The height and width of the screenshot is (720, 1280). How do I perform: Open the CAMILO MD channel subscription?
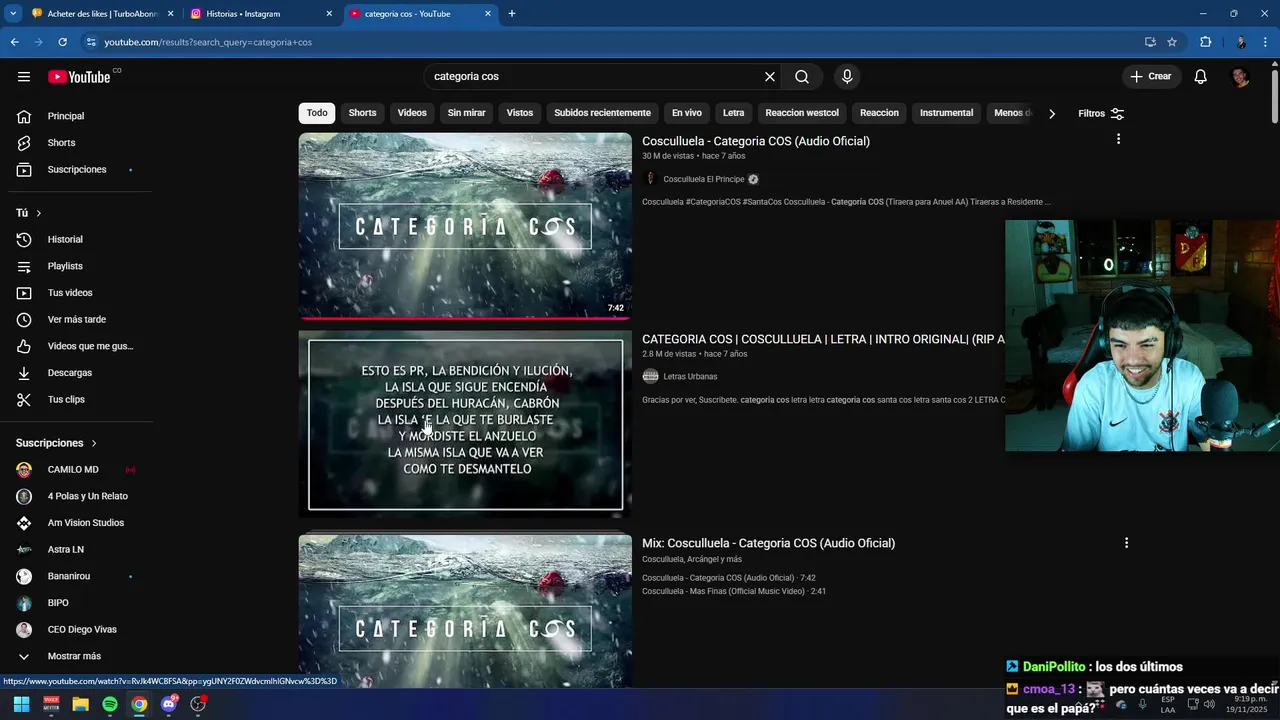pos(75,470)
